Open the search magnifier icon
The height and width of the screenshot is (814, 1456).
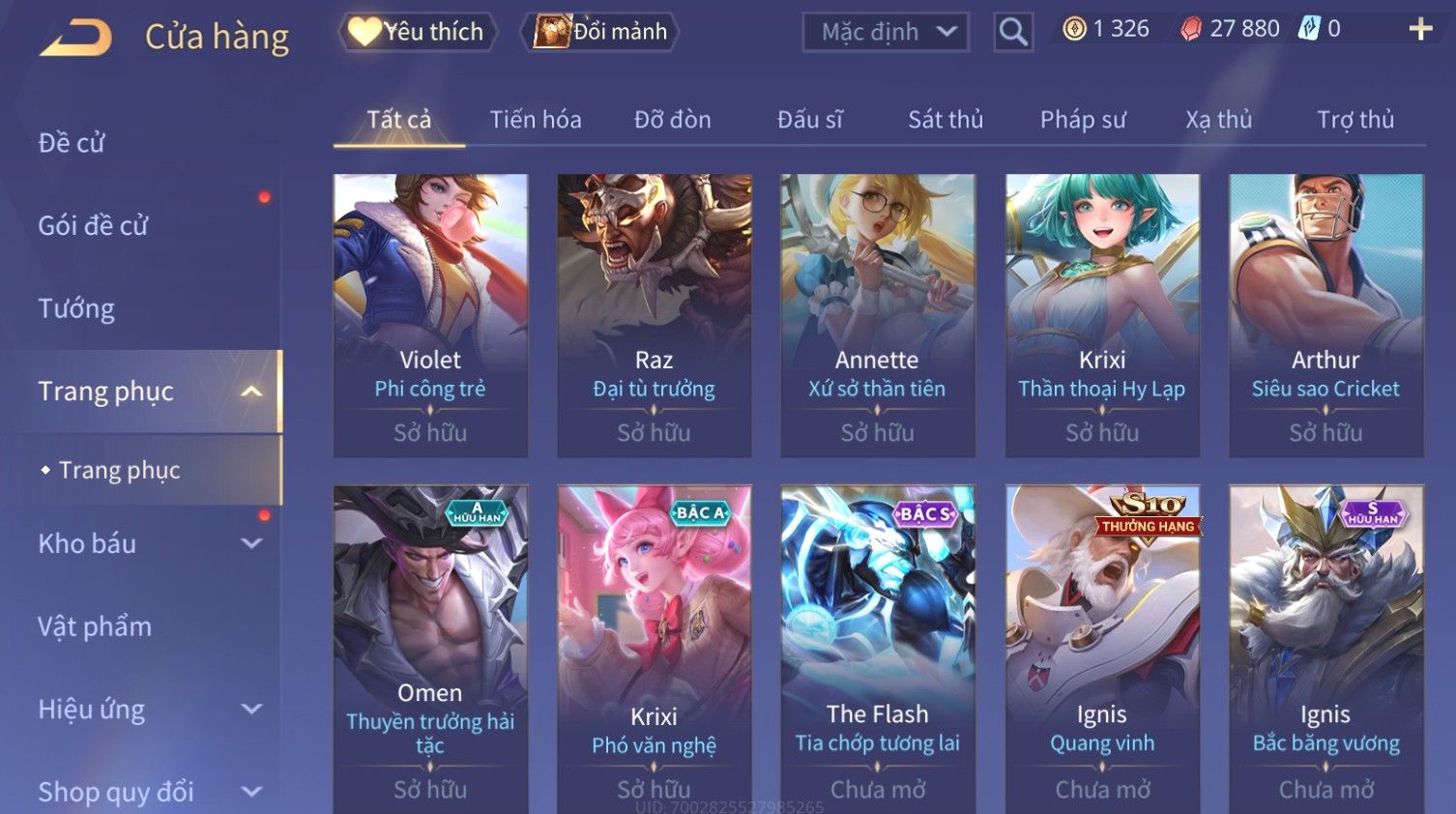pyautogui.click(x=1013, y=32)
